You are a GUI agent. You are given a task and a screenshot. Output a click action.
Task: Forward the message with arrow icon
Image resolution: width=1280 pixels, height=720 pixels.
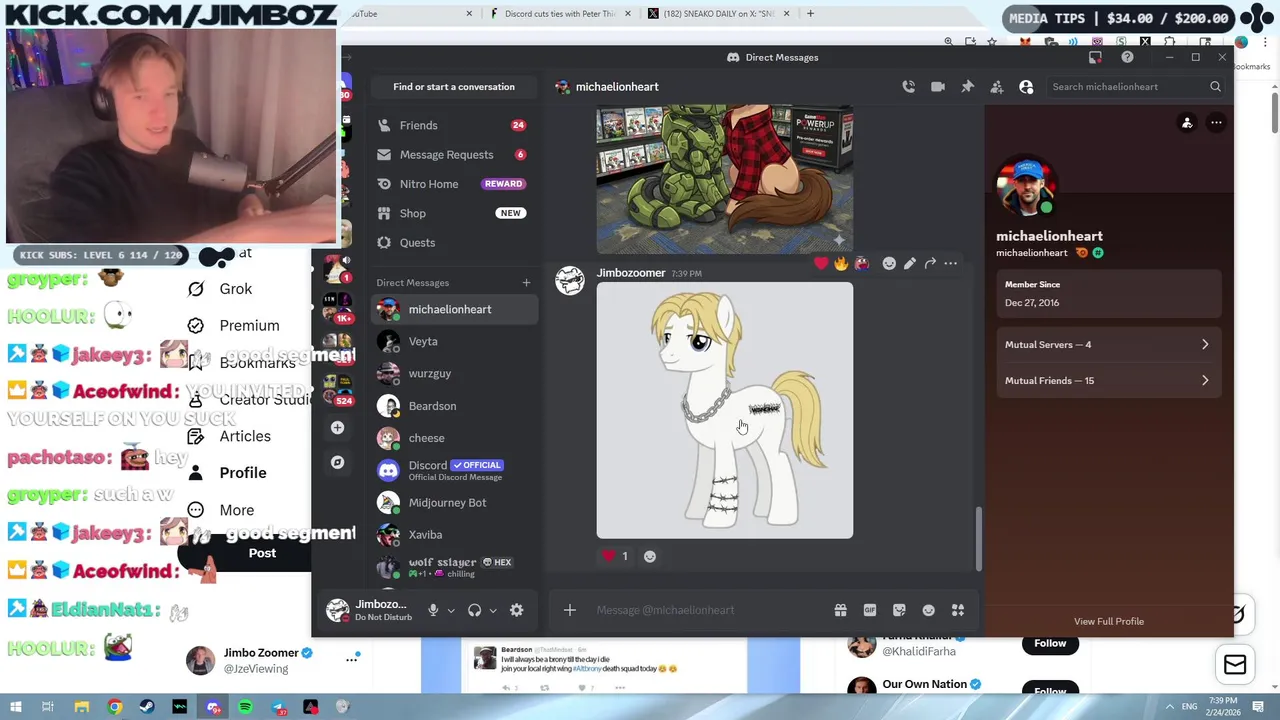point(930,263)
